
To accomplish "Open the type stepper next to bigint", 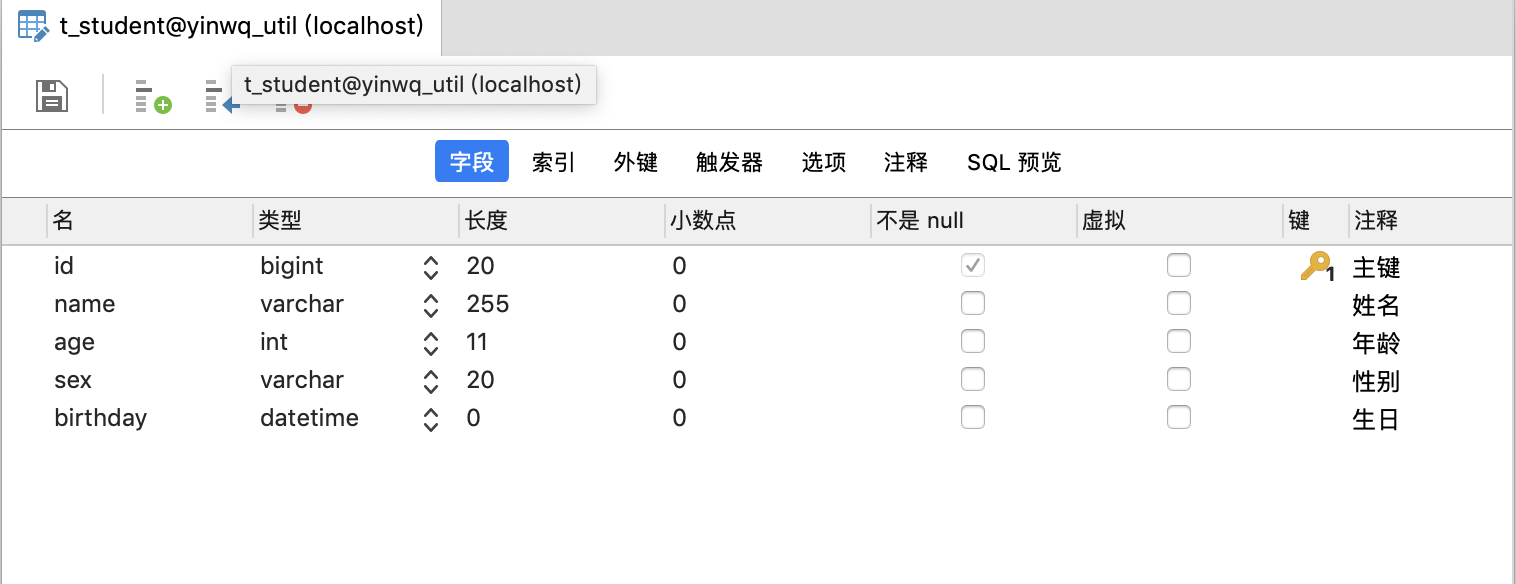I will click(x=430, y=266).
